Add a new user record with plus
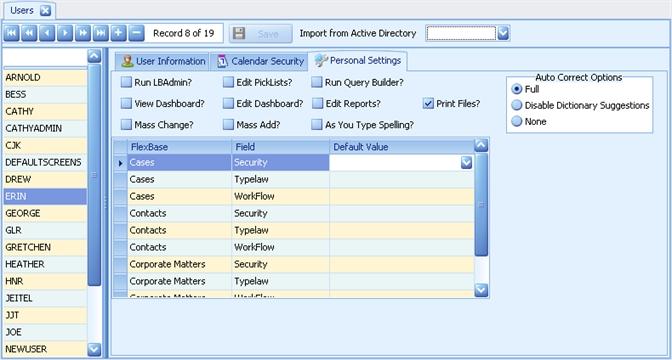This screenshot has height=360, width=672. coord(118,33)
